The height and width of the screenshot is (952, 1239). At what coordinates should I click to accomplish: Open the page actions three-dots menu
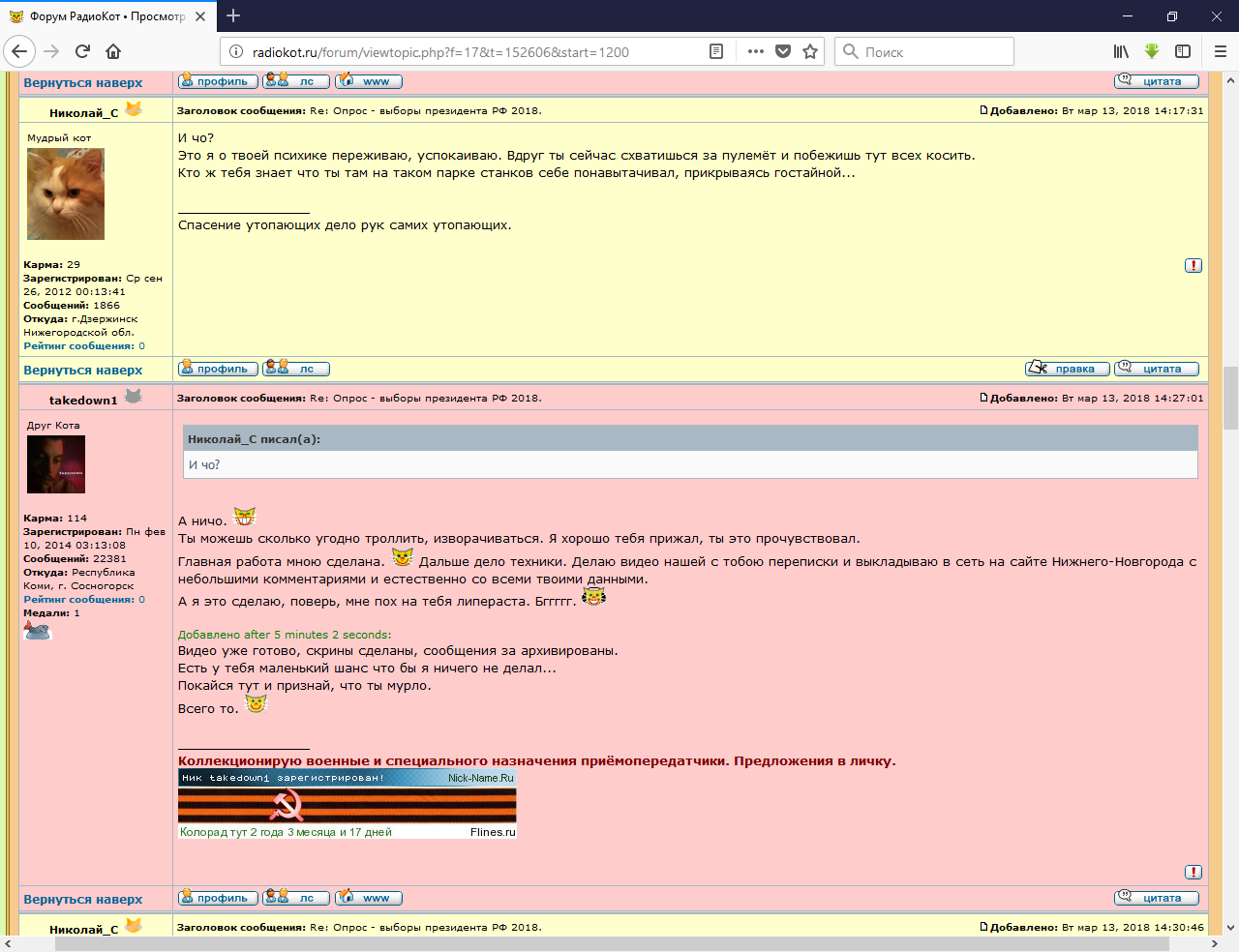[756, 51]
